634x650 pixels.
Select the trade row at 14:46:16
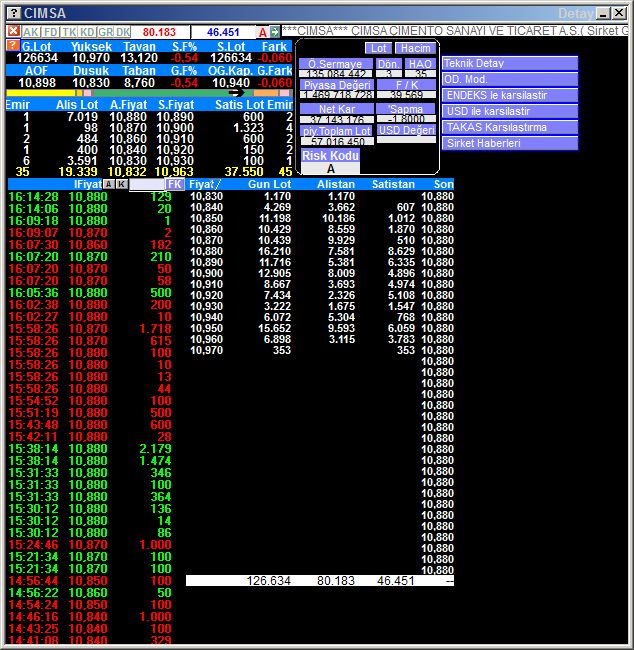[90, 617]
